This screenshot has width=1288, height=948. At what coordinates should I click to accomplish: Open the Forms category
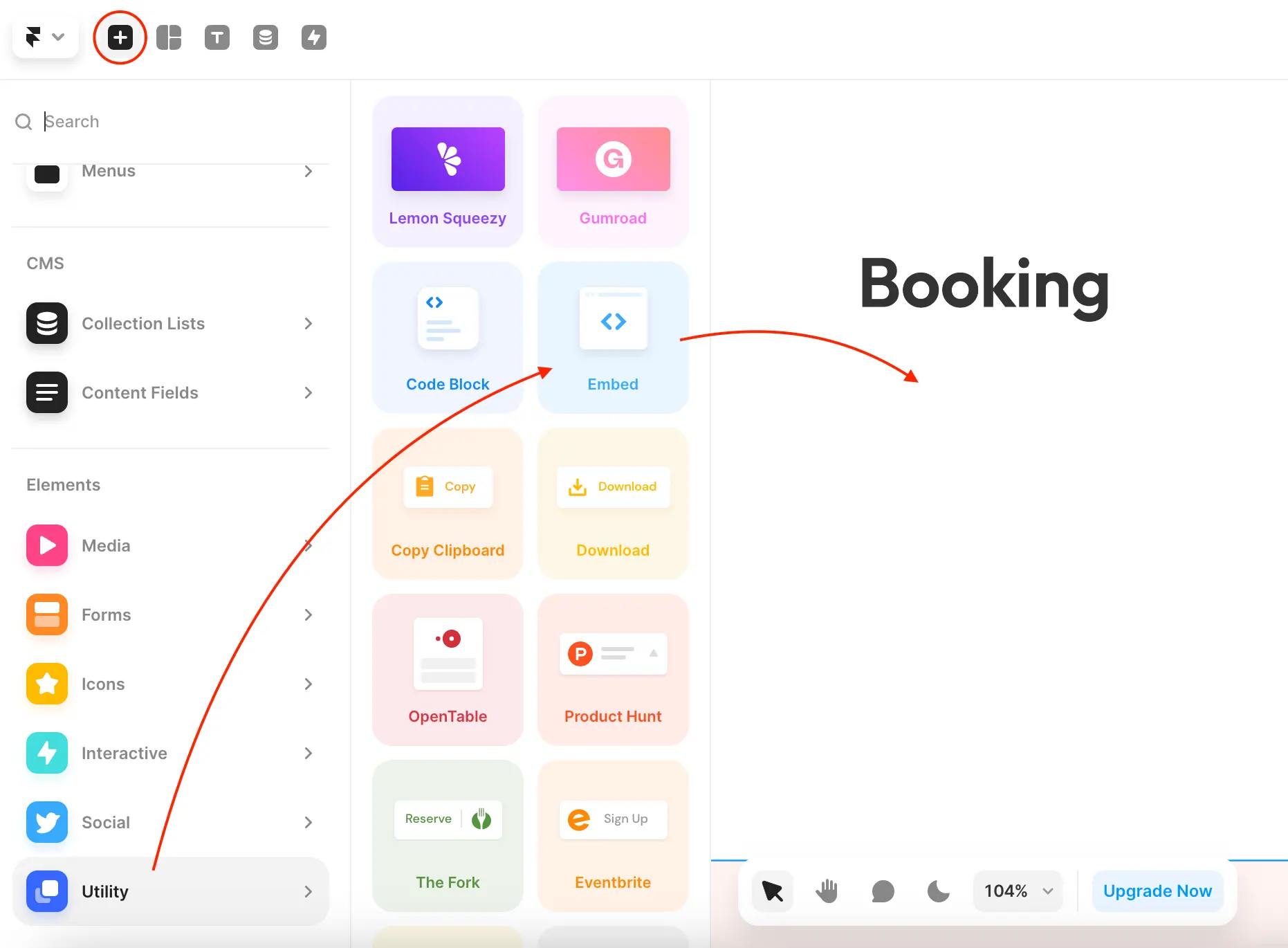170,614
